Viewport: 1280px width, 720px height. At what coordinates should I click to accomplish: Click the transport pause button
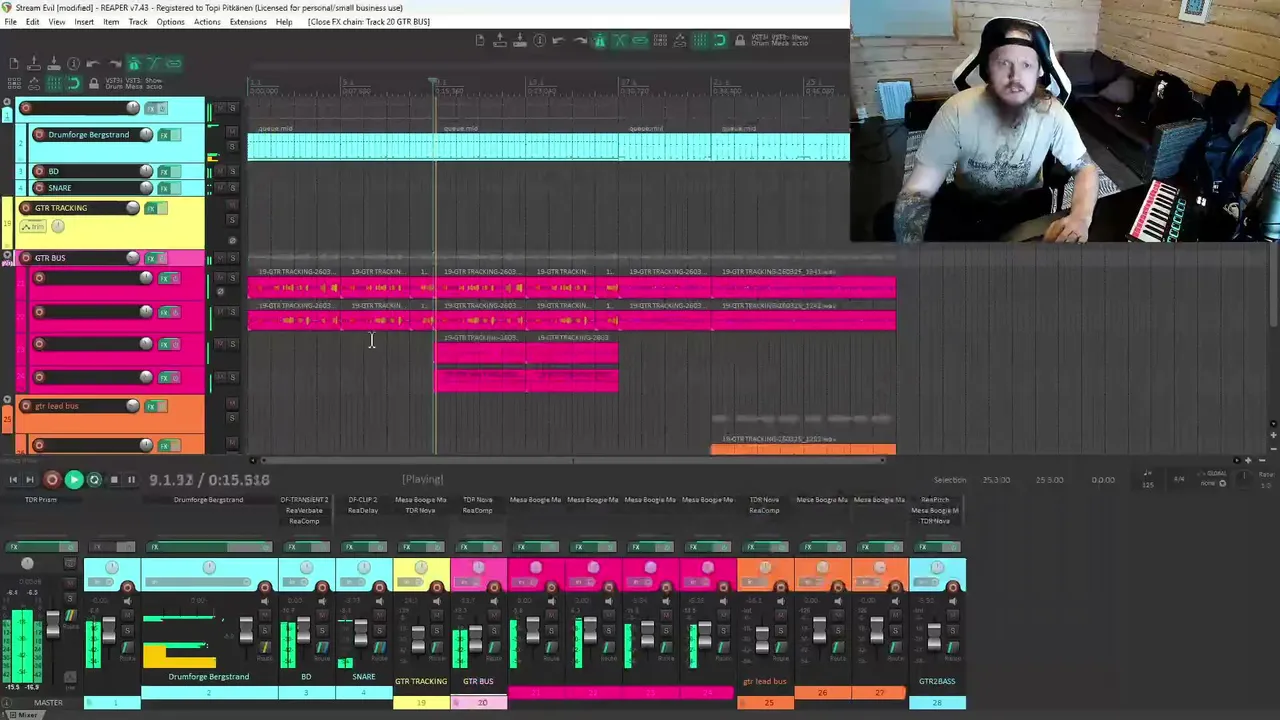[131, 480]
